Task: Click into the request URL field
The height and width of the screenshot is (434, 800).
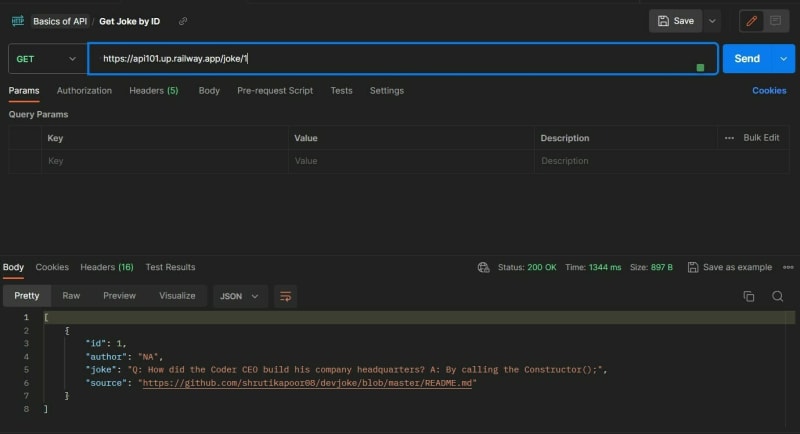Action: coord(403,59)
